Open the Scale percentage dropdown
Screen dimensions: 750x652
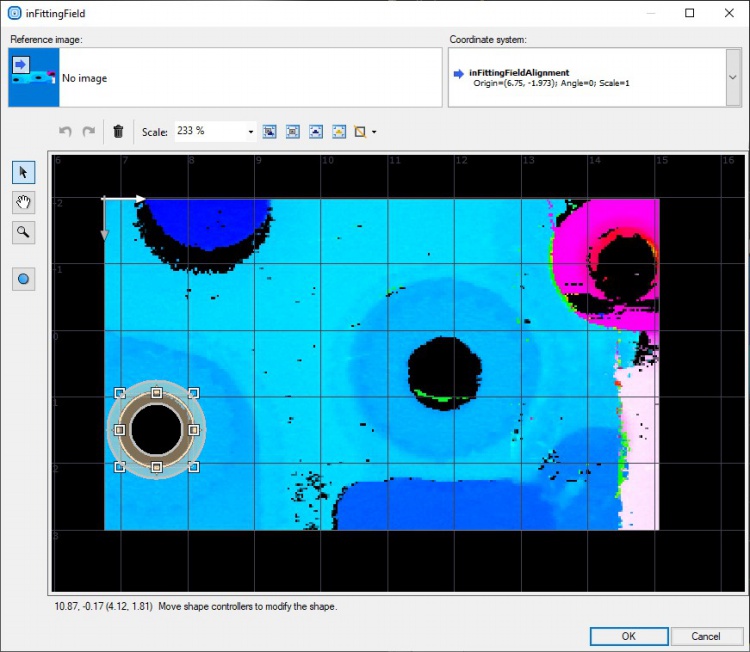pos(251,131)
